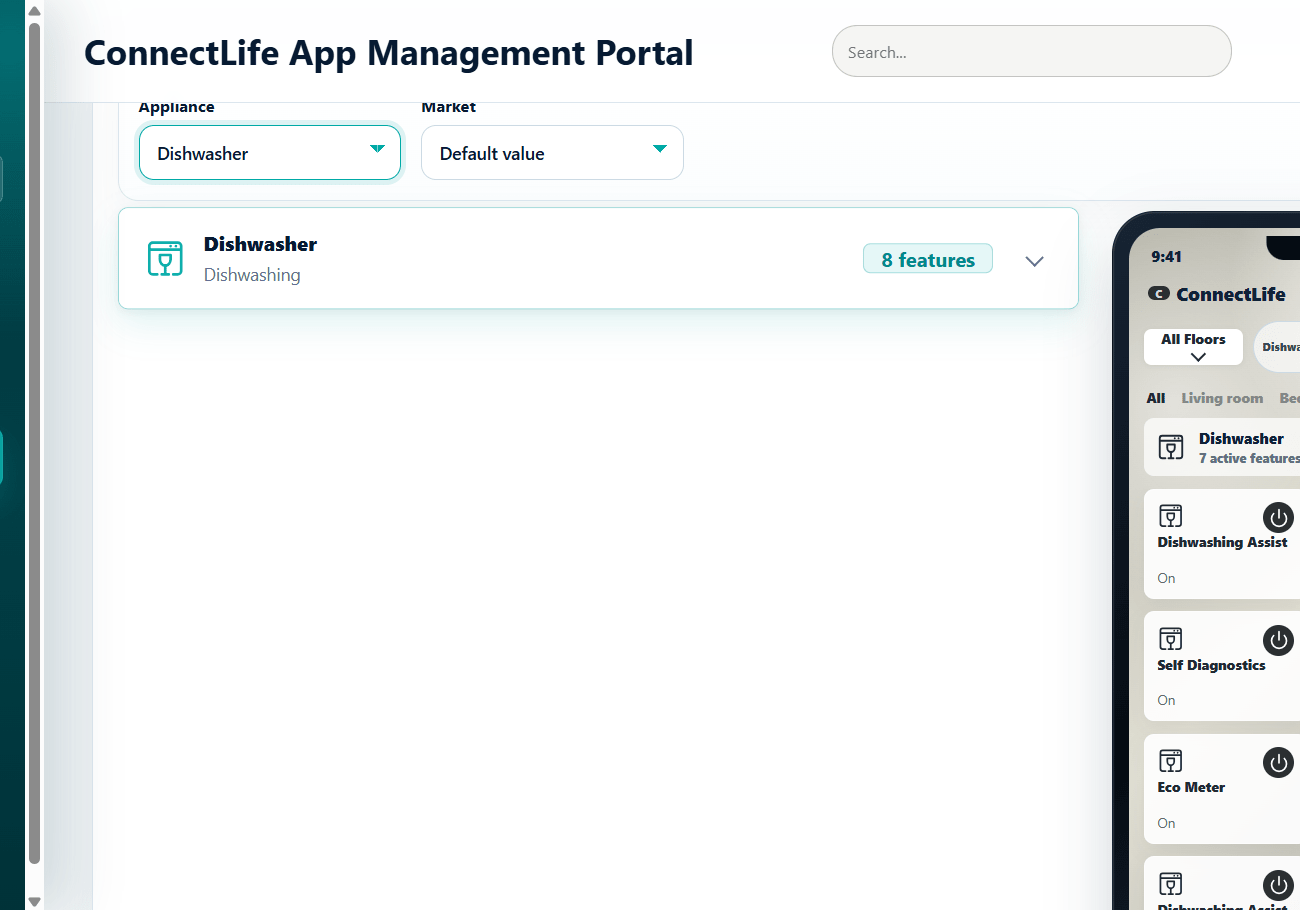Click the Self Diagnostics dishwasher icon
The height and width of the screenshot is (910, 1300).
[1170, 638]
